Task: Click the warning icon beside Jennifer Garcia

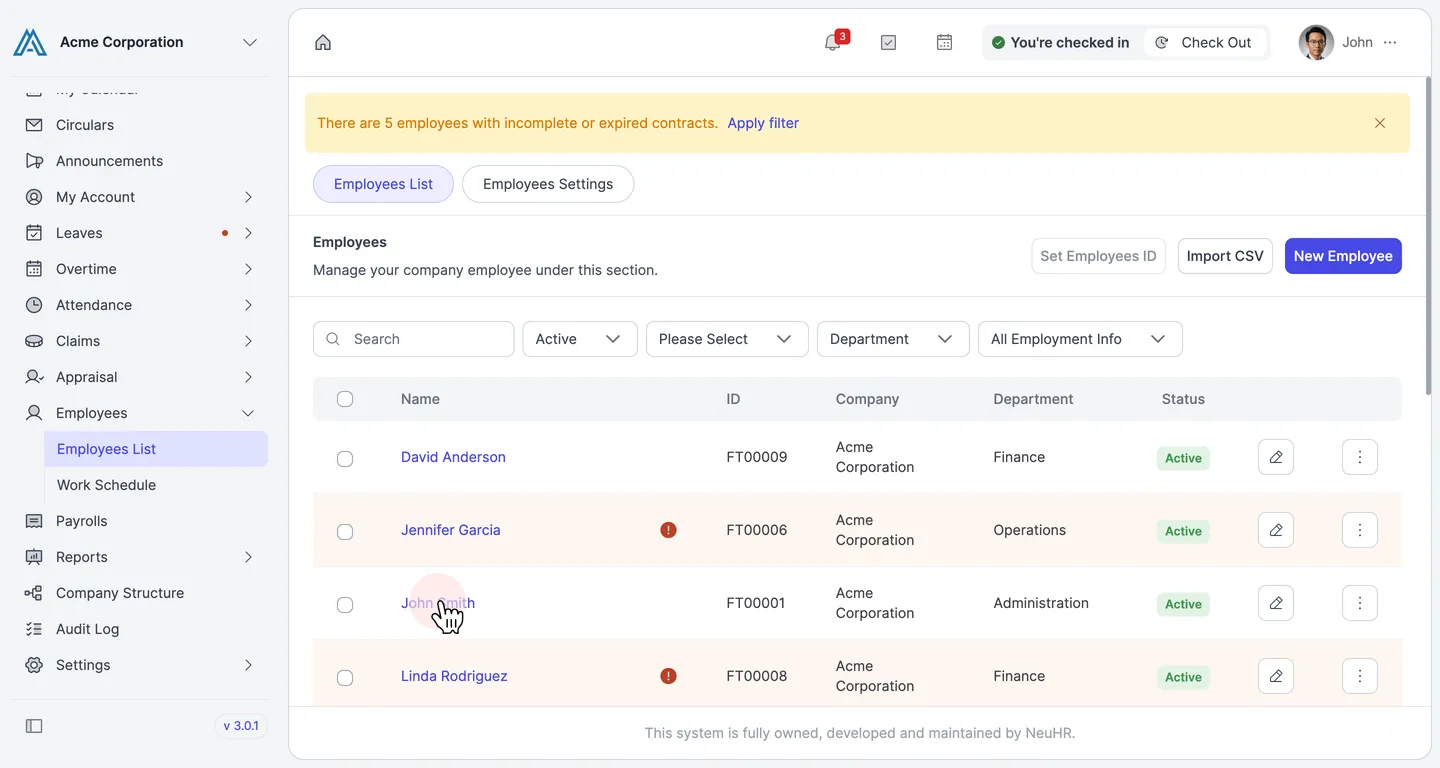Action: tap(669, 530)
